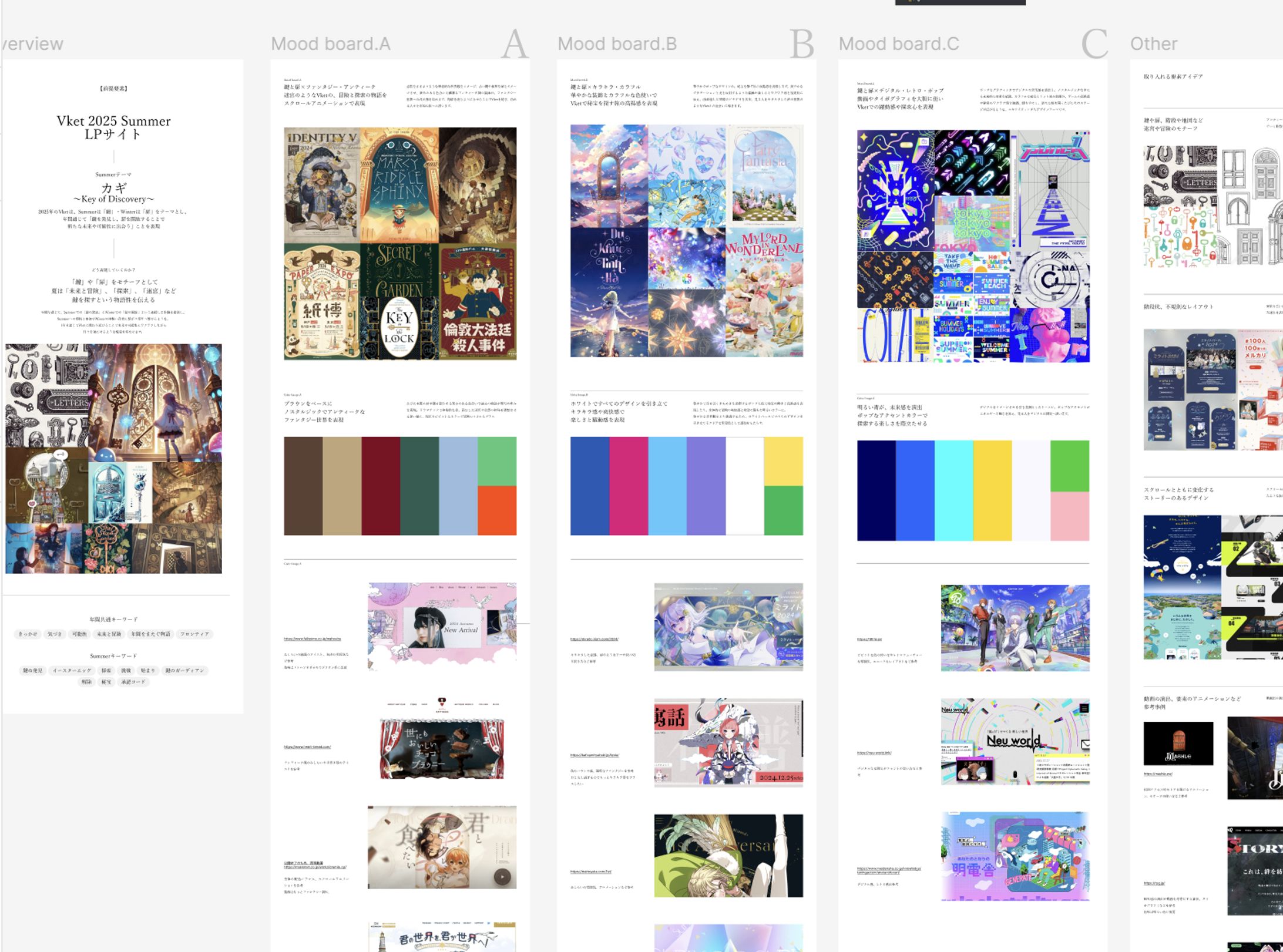
Task: Click the 気づき keyword tag
Action: (x=55, y=634)
